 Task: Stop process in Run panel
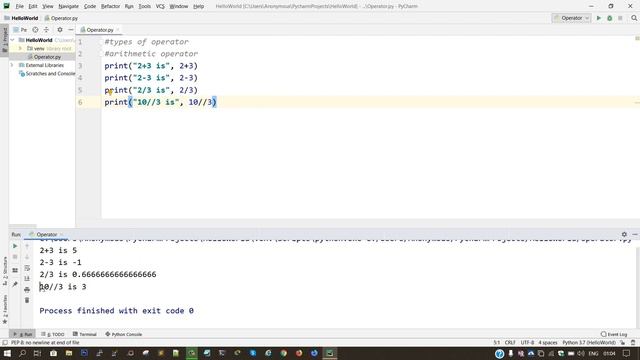[x=15, y=257]
